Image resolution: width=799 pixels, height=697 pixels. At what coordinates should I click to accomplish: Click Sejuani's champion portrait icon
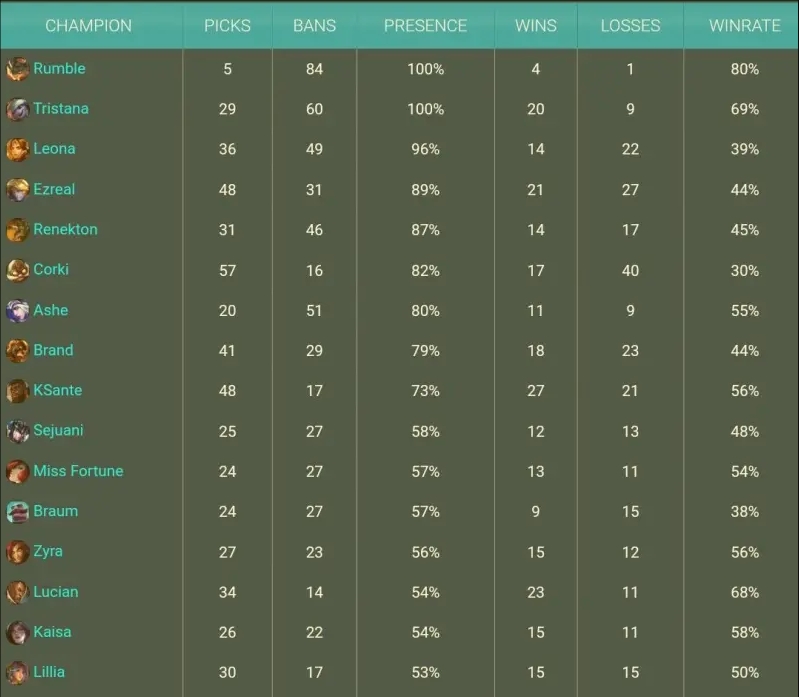(17, 431)
